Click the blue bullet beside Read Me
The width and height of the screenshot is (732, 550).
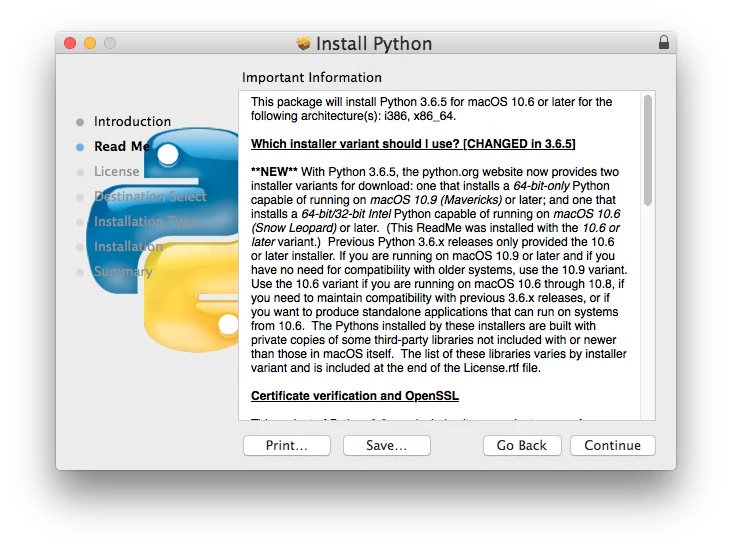pyautogui.click(x=80, y=147)
